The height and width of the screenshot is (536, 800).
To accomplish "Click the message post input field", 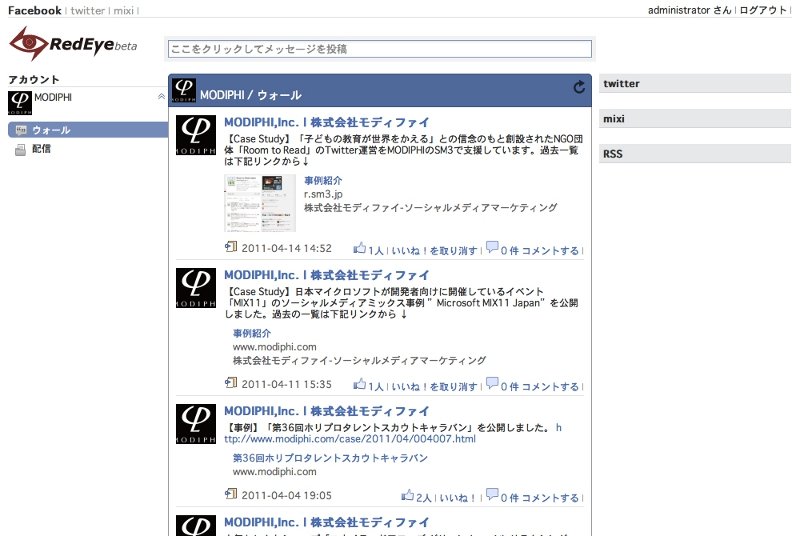I will tap(380, 49).
